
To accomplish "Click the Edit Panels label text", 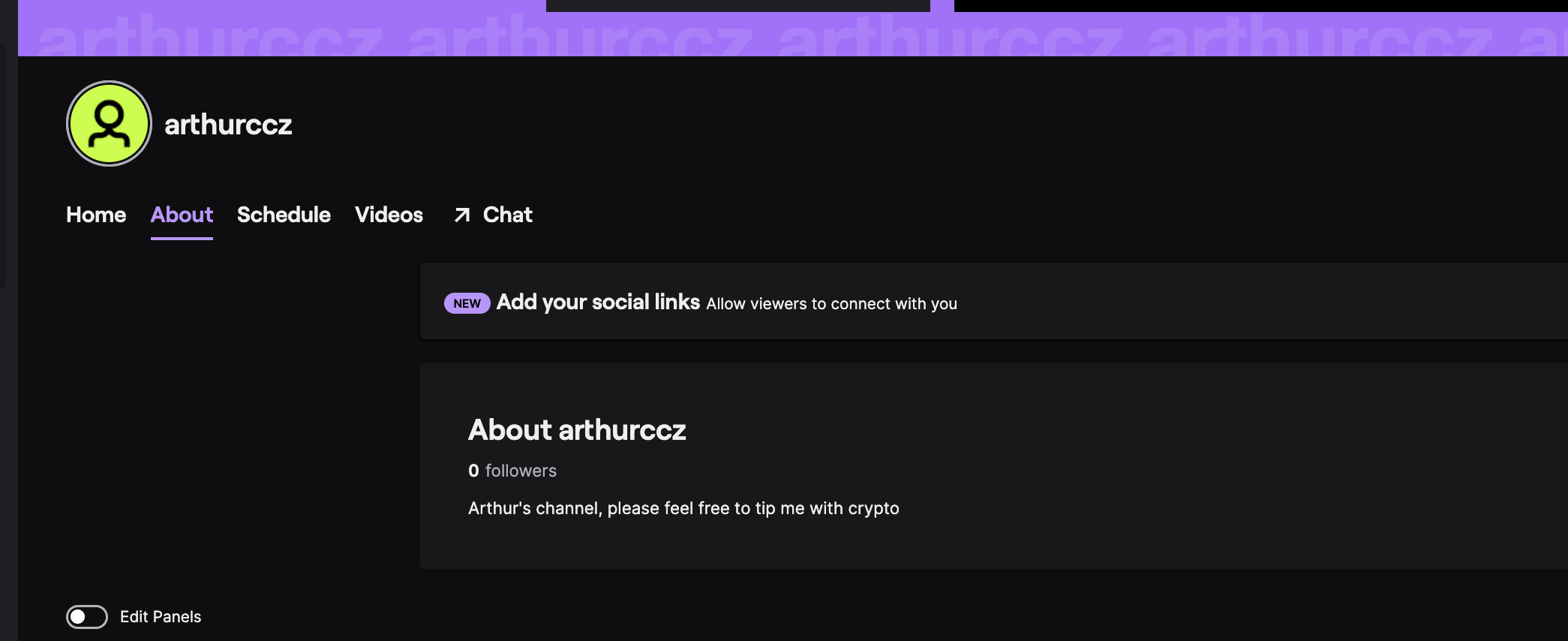I will [161, 617].
